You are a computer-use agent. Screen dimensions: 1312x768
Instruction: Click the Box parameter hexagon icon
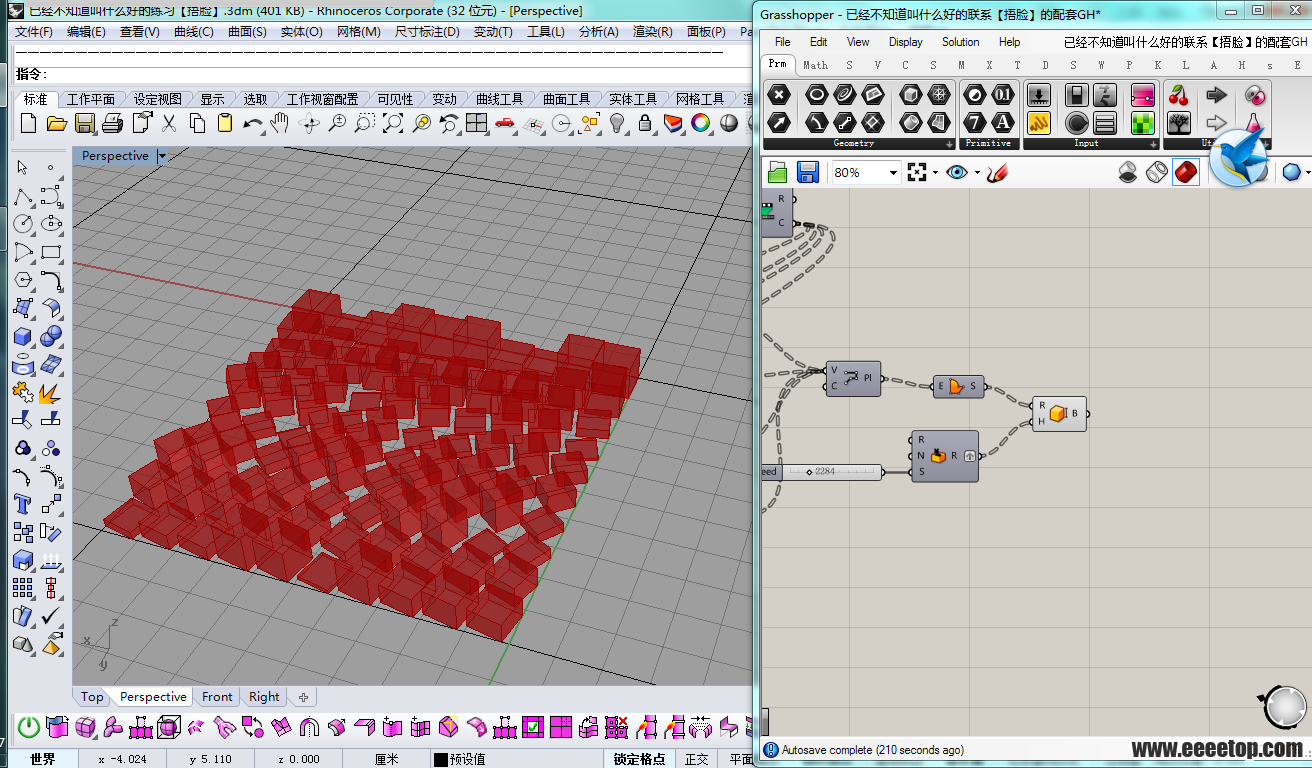(910, 95)
